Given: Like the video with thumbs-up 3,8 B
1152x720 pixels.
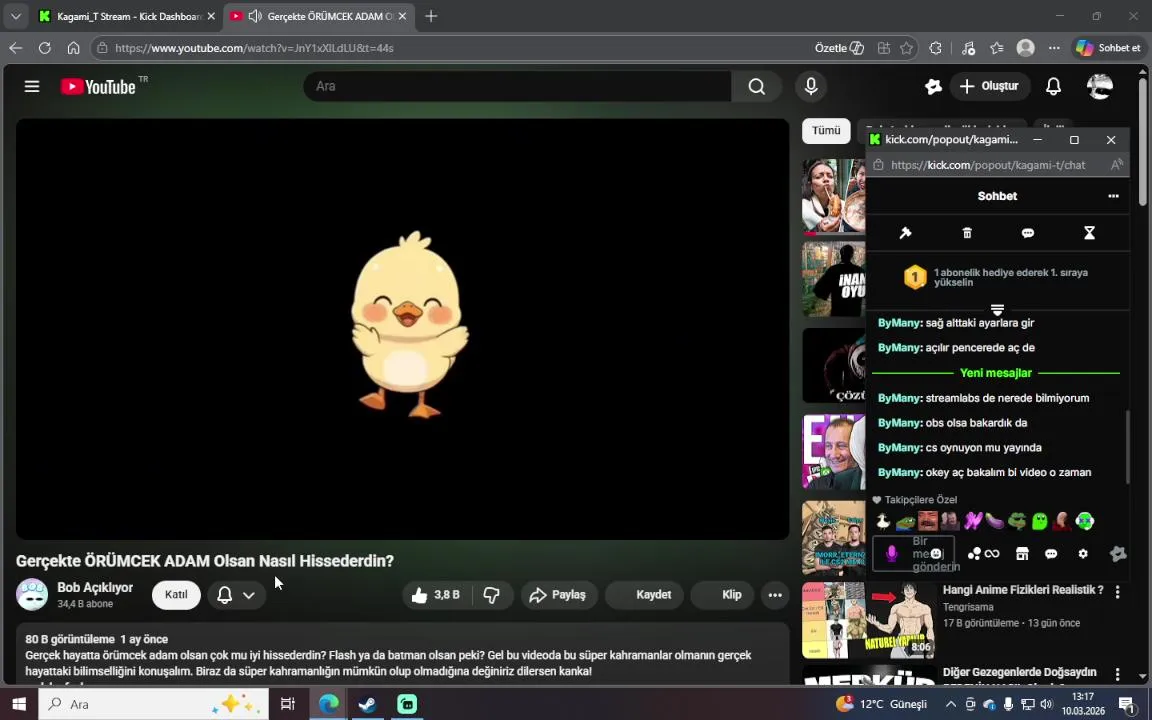Looking at the screenshot, I should coord(437,595).
